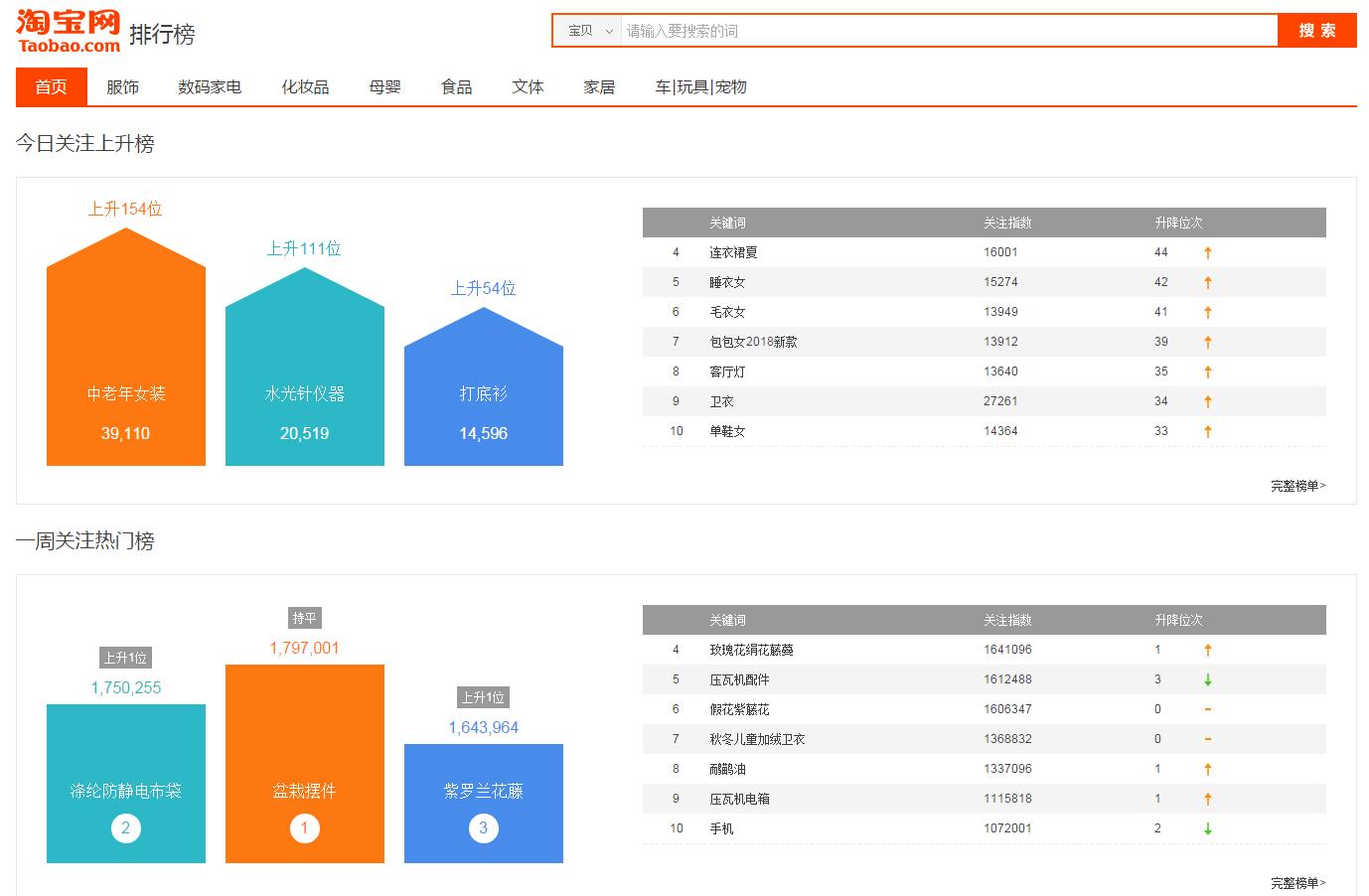The height and width of the screenshot is (896, 1369).
Task: Open the 宝贝 search category dropdown
Action: (x=586, y=31)
